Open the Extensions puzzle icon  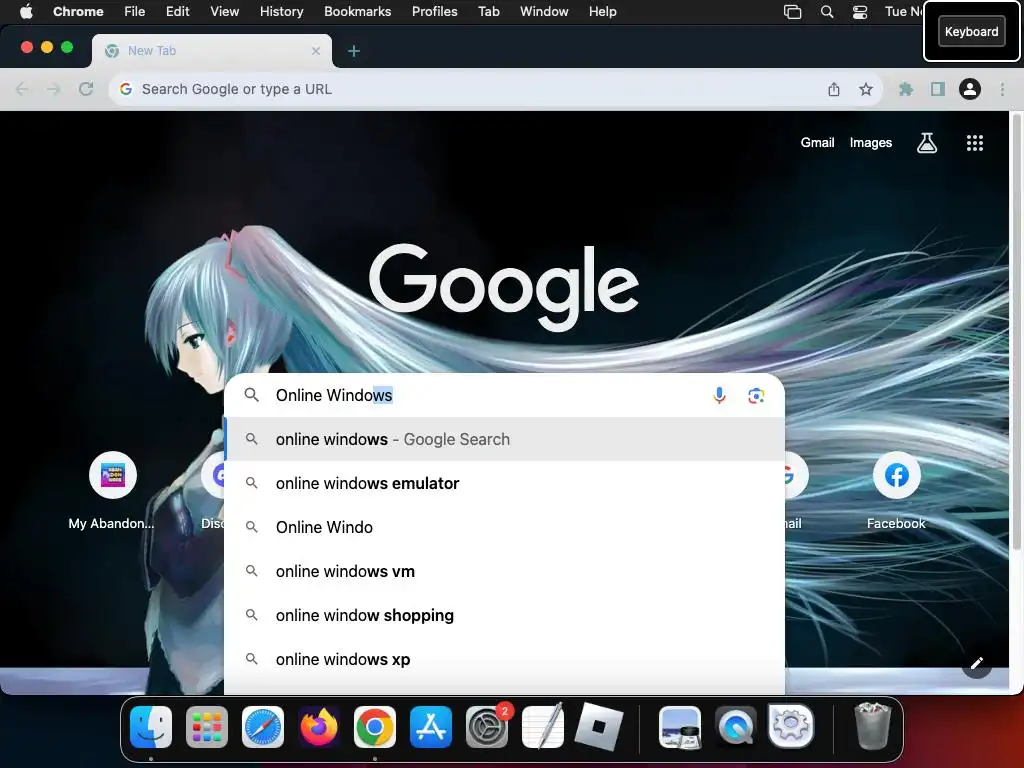906,89
